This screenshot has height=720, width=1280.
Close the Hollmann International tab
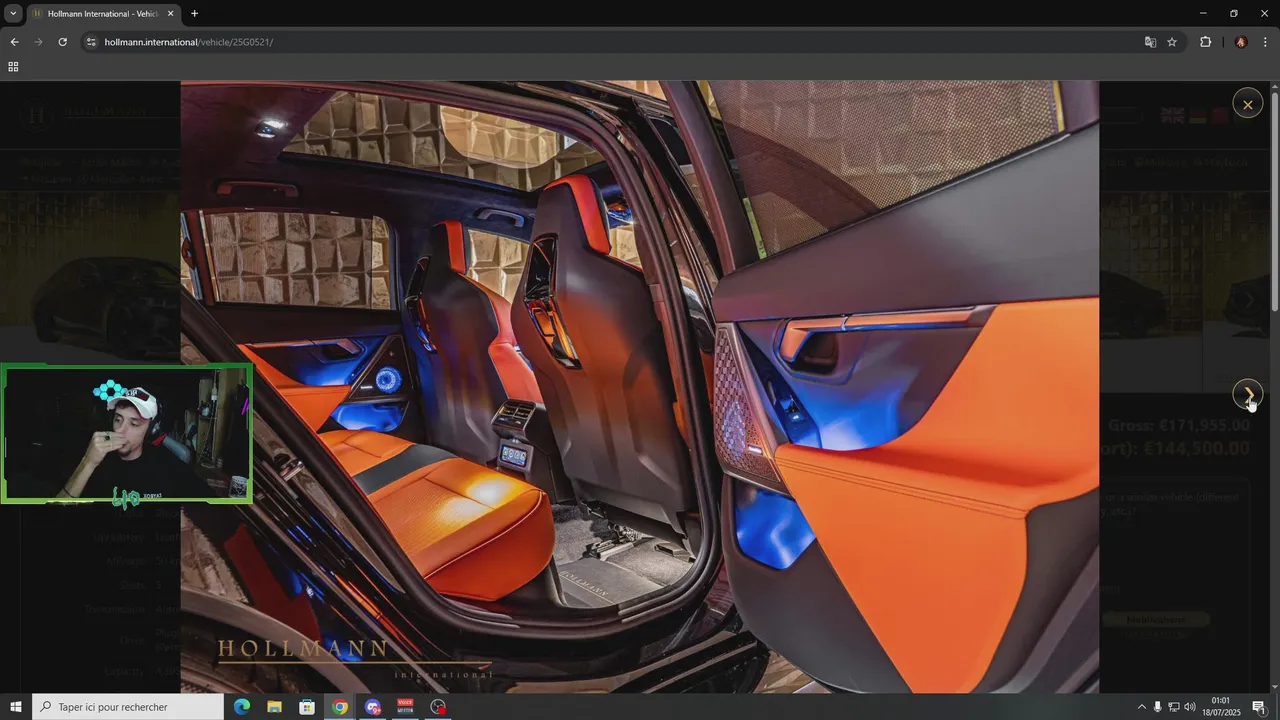coord(170,14)
